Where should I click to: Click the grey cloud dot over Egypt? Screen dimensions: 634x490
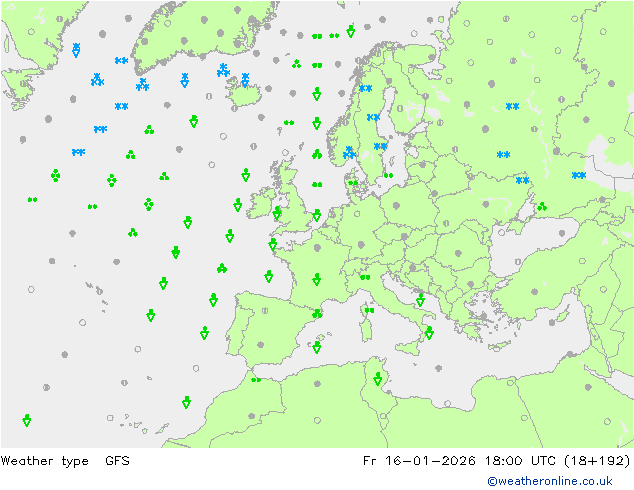[x=588, y=387]
